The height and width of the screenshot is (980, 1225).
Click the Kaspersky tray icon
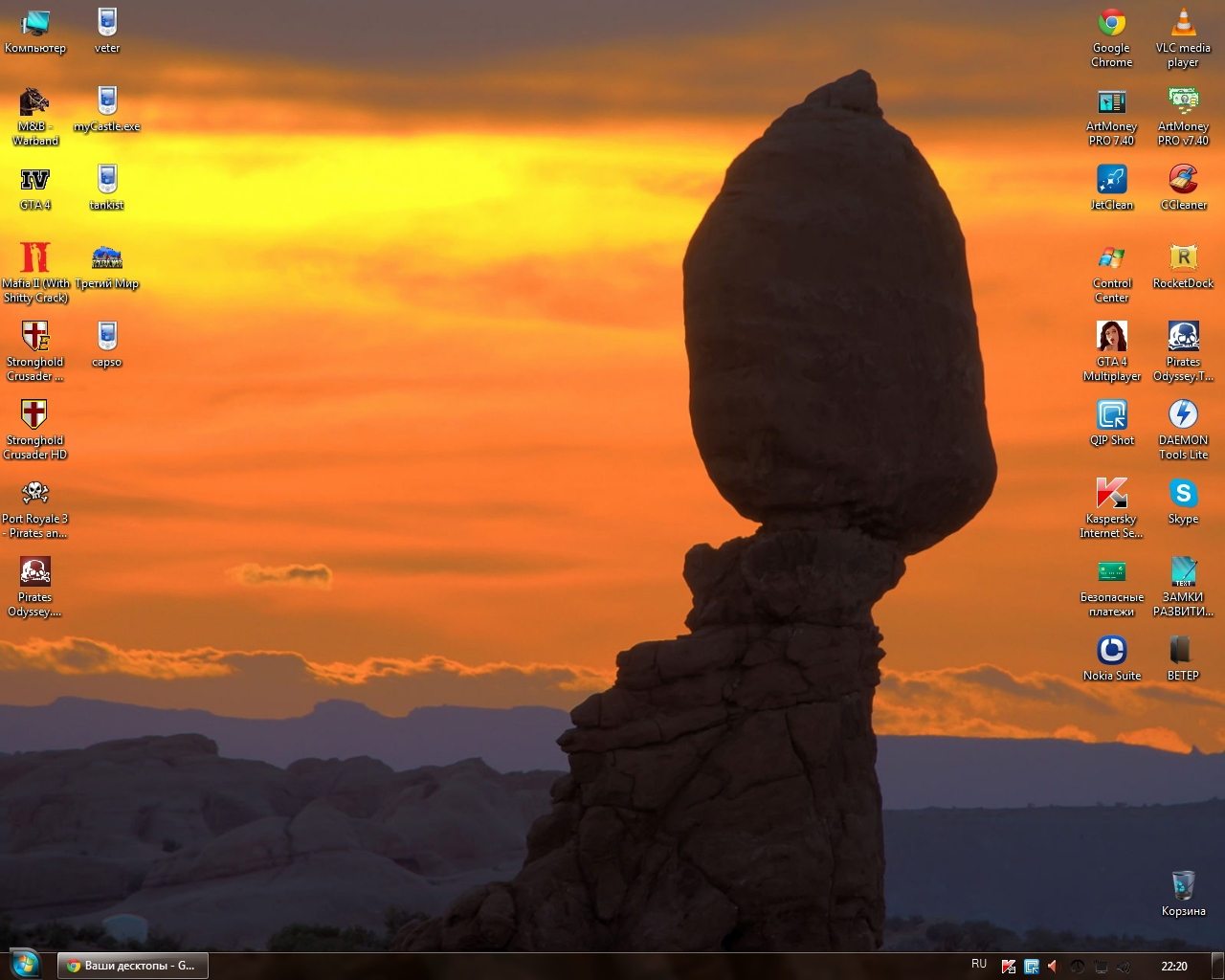[x=1008, y=967]
